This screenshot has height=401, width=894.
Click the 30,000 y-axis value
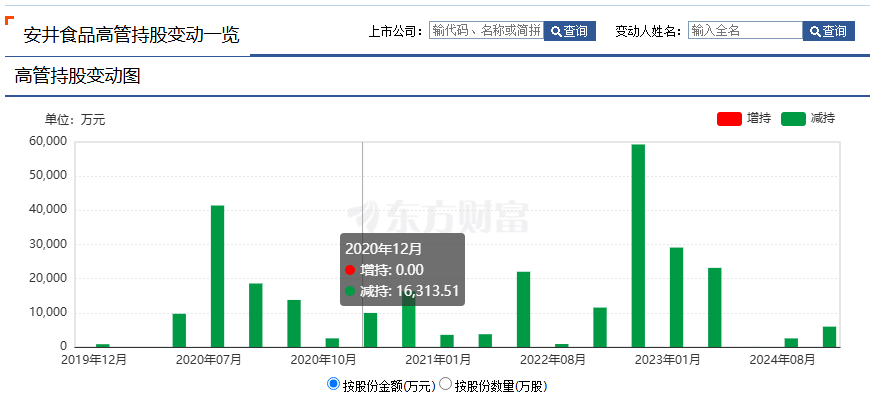[48, 244]
